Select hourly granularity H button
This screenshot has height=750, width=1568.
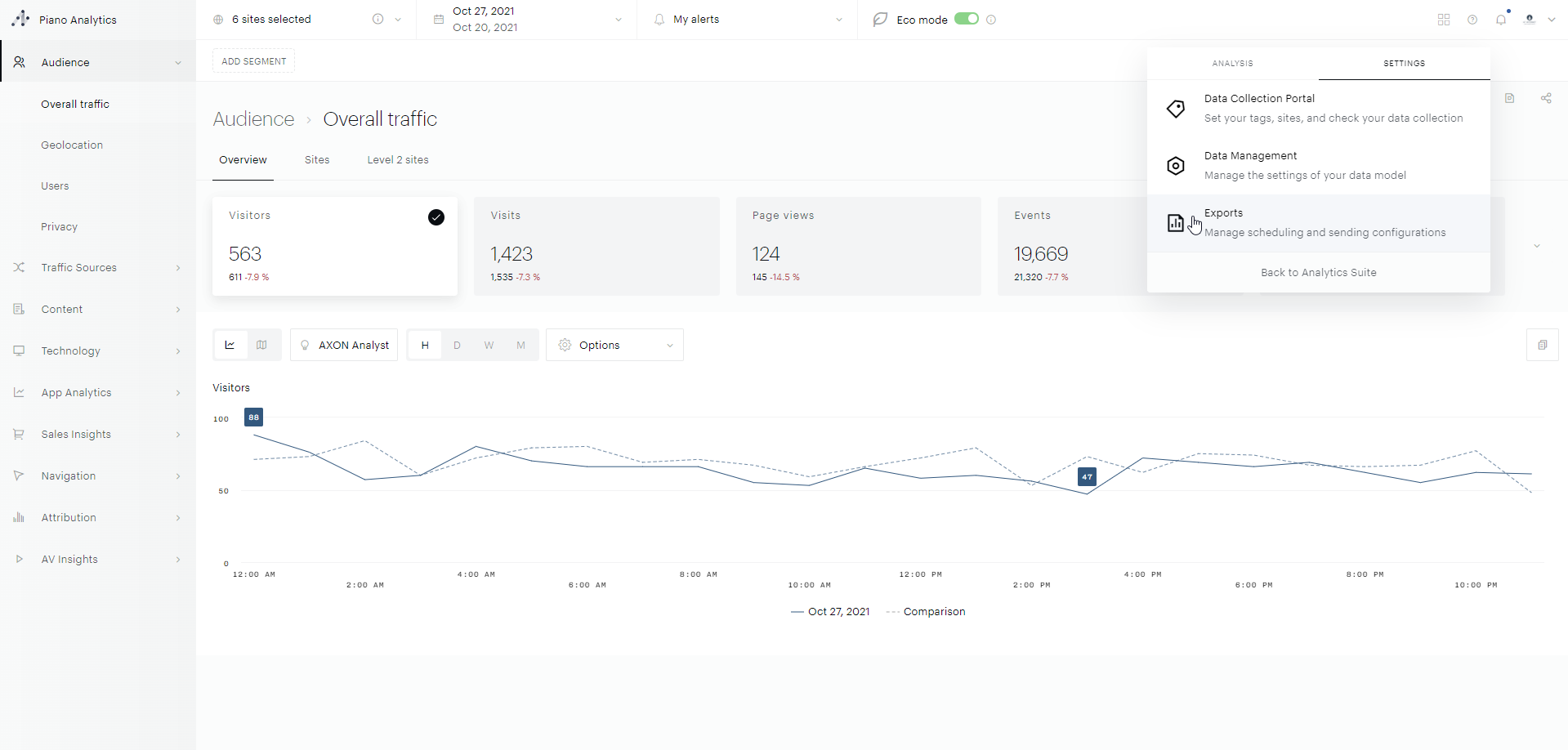425,345
